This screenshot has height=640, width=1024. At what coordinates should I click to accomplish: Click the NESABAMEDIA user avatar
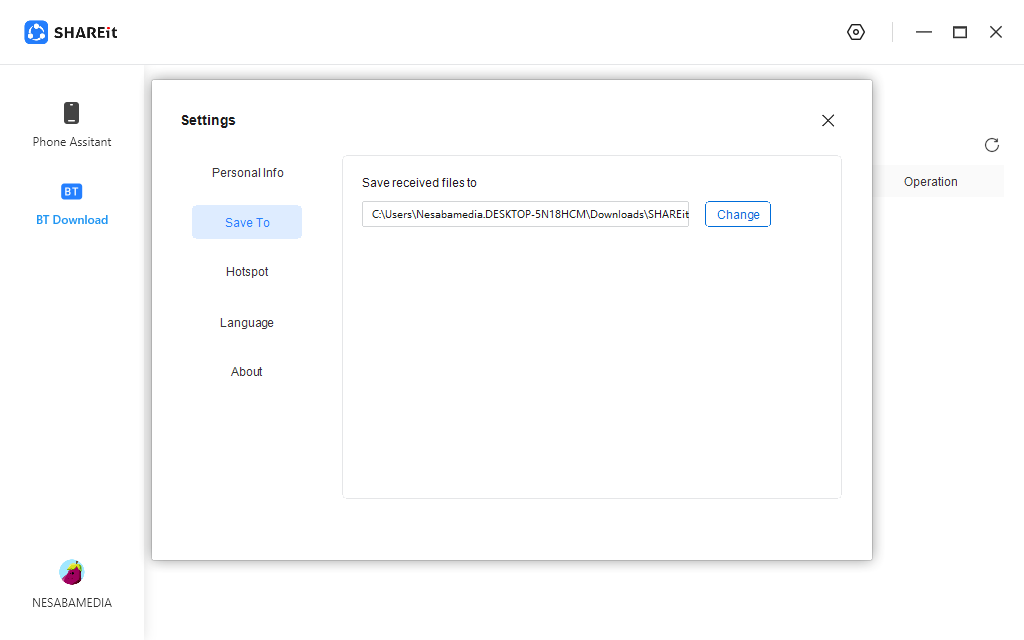(71, 572)
